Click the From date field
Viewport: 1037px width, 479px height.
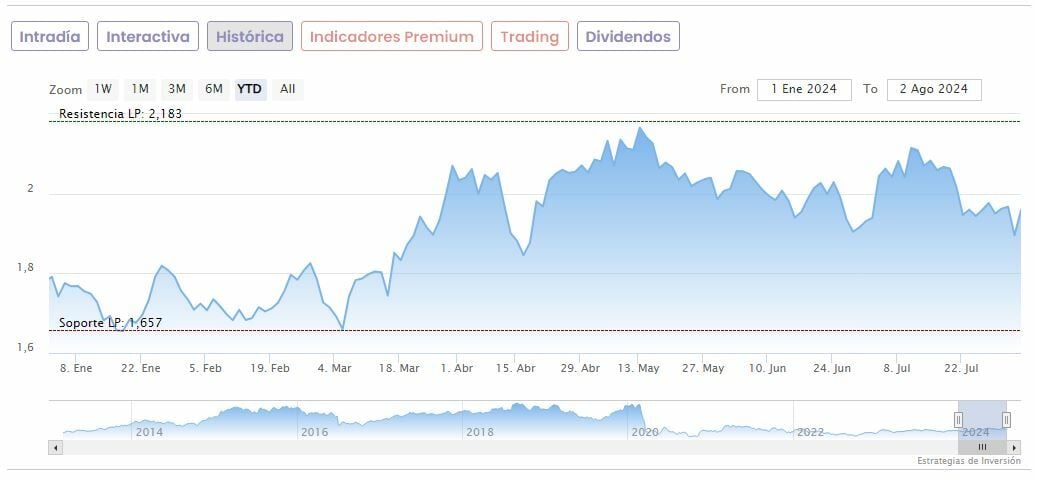(x=804, y=89)
